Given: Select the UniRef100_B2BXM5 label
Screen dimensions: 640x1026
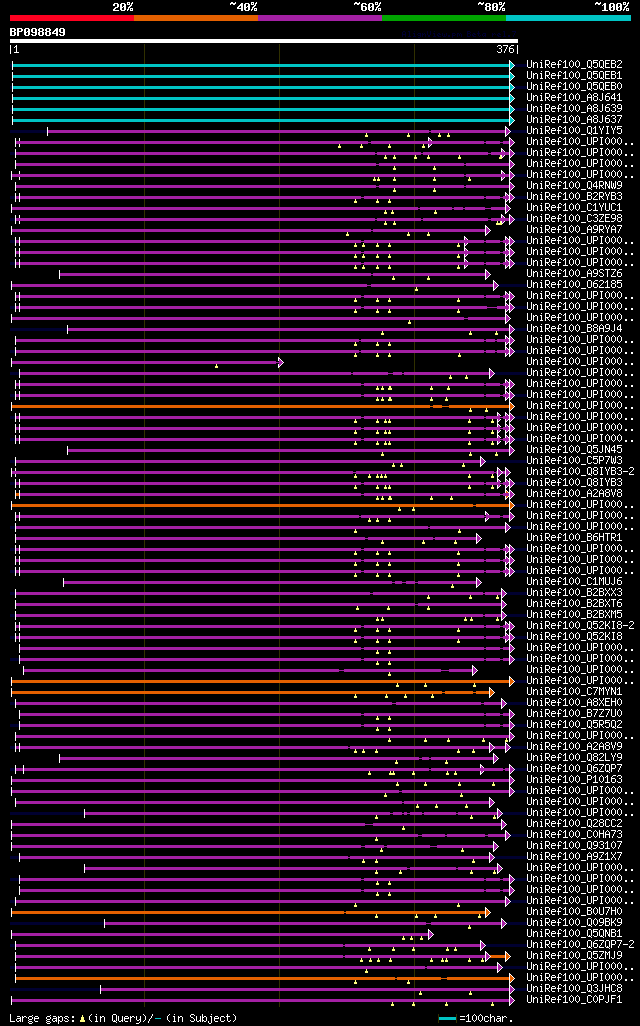Looking at the screenshot, I should point(574,614).
